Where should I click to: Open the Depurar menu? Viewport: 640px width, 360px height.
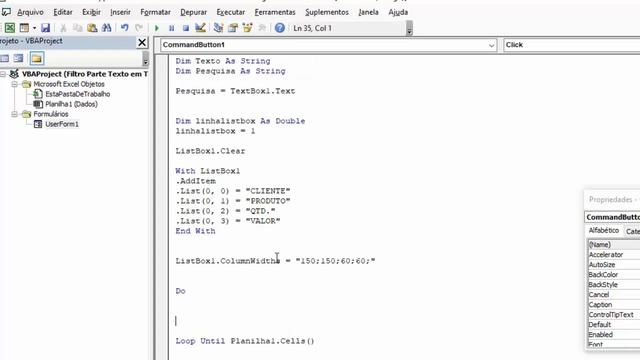tap(193, 12)
